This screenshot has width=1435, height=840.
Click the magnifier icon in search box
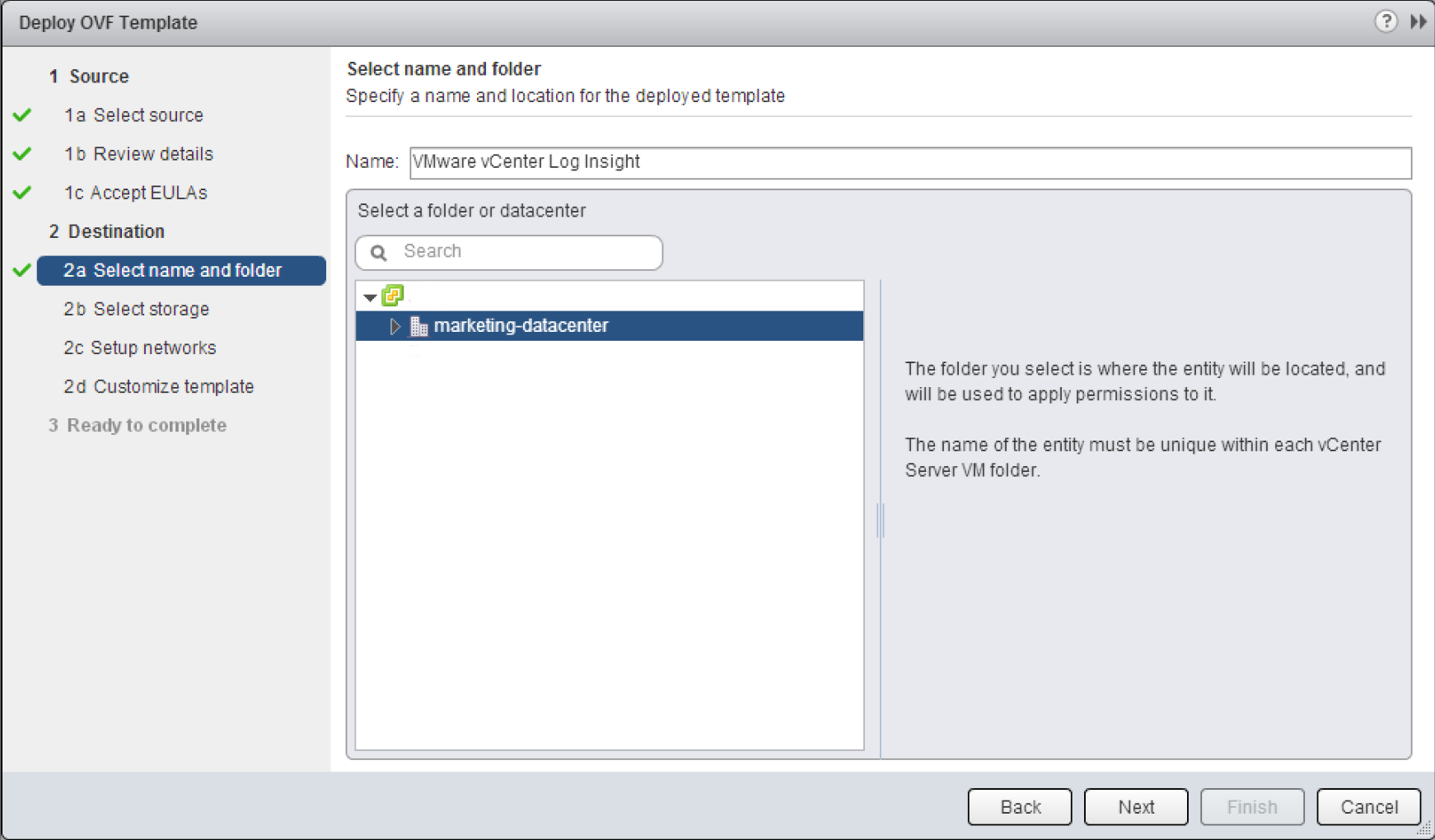[x=379, y=252]
